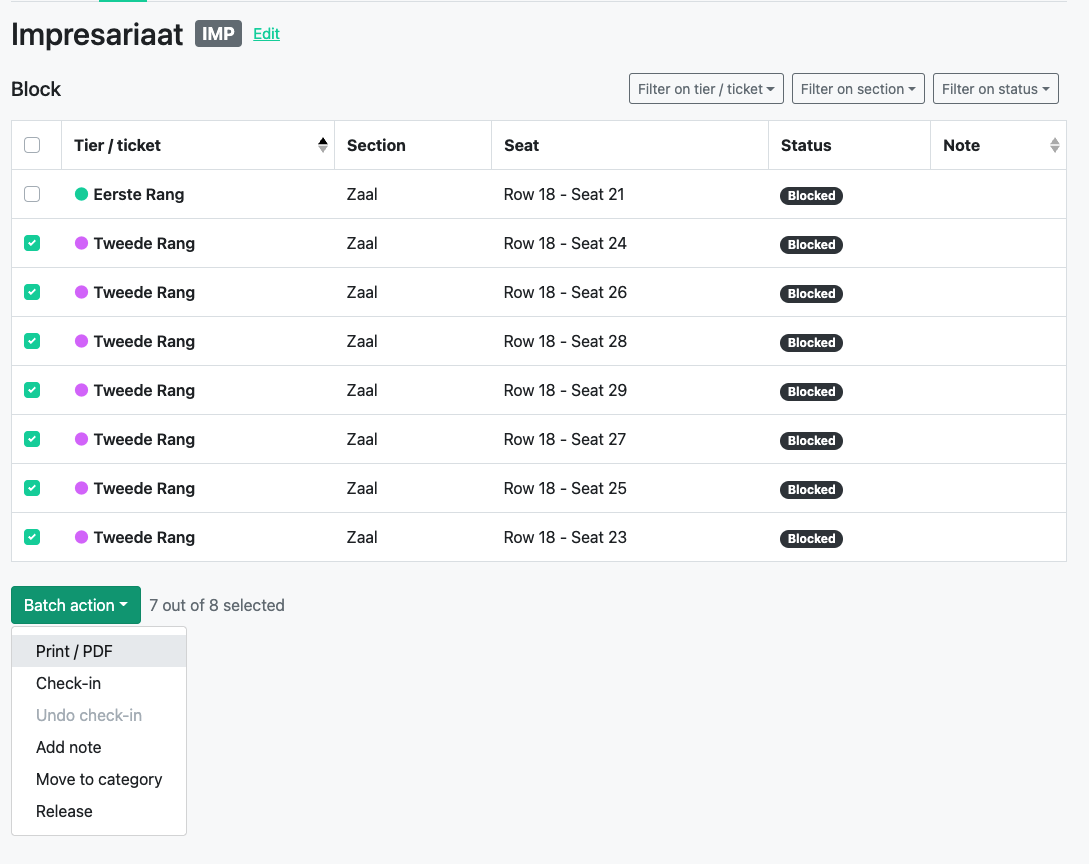Choose Release from batch menu
1089x864 pixels.
coord(99,811)
